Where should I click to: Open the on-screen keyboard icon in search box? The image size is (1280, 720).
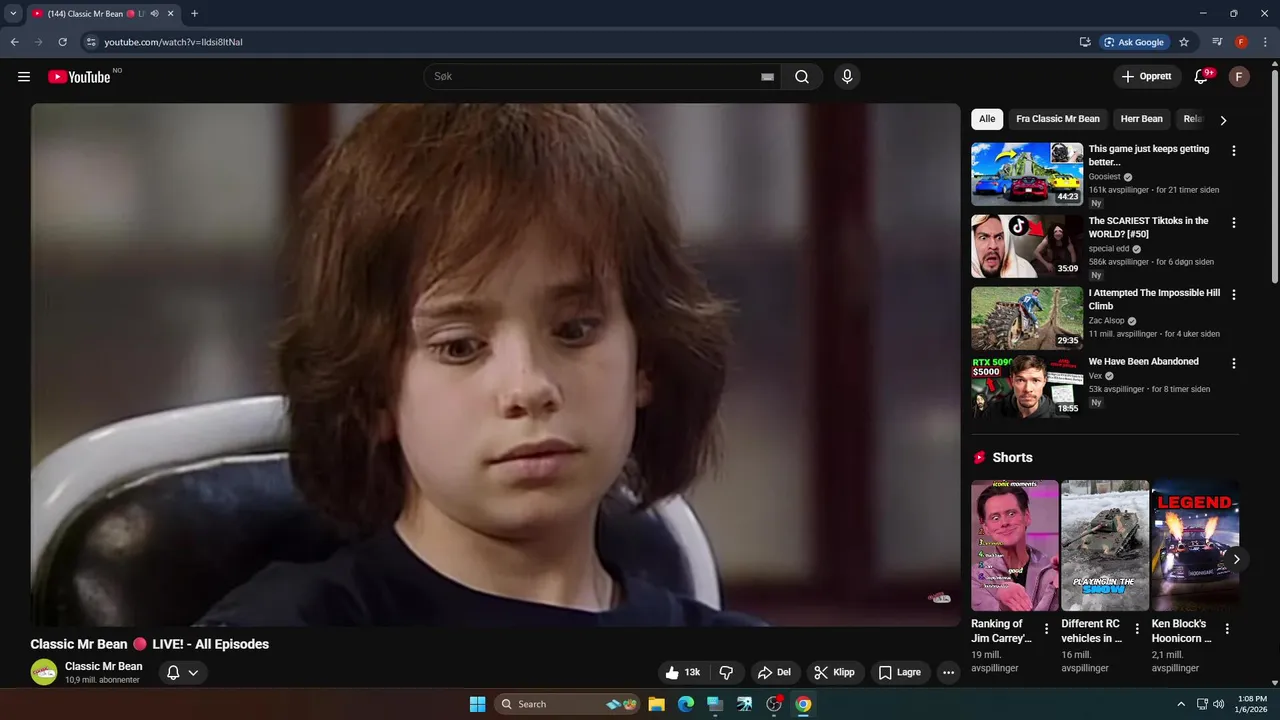(x=767, y=77)
